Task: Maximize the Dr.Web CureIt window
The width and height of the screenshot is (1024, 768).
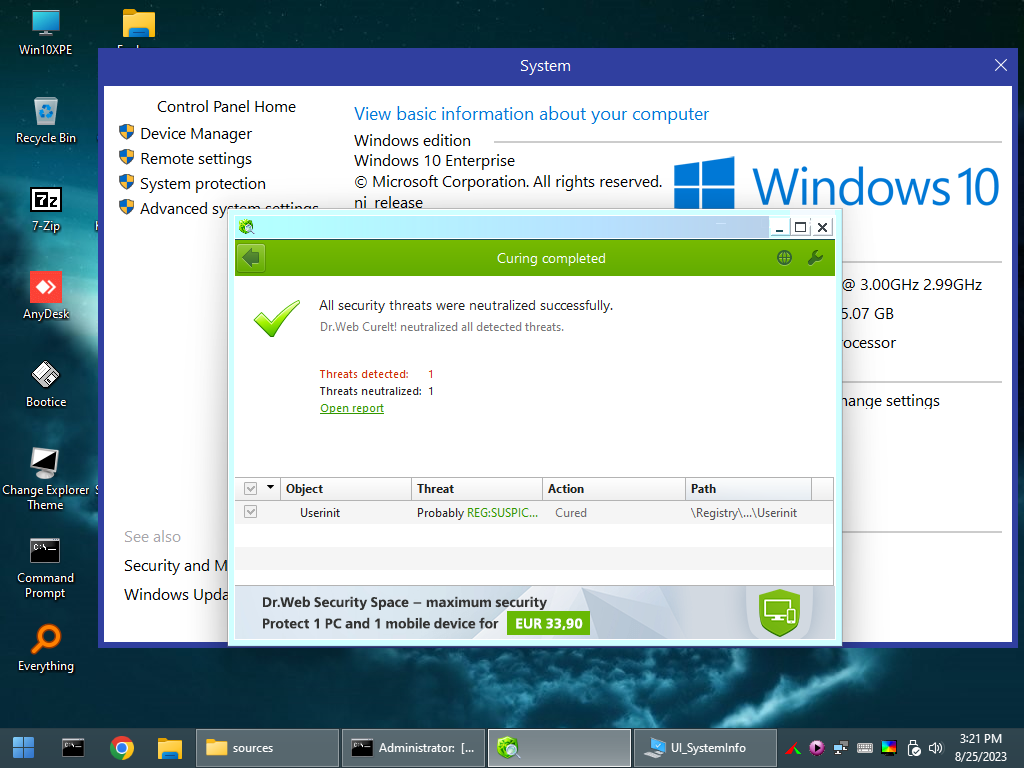Action: pos(801,227)
